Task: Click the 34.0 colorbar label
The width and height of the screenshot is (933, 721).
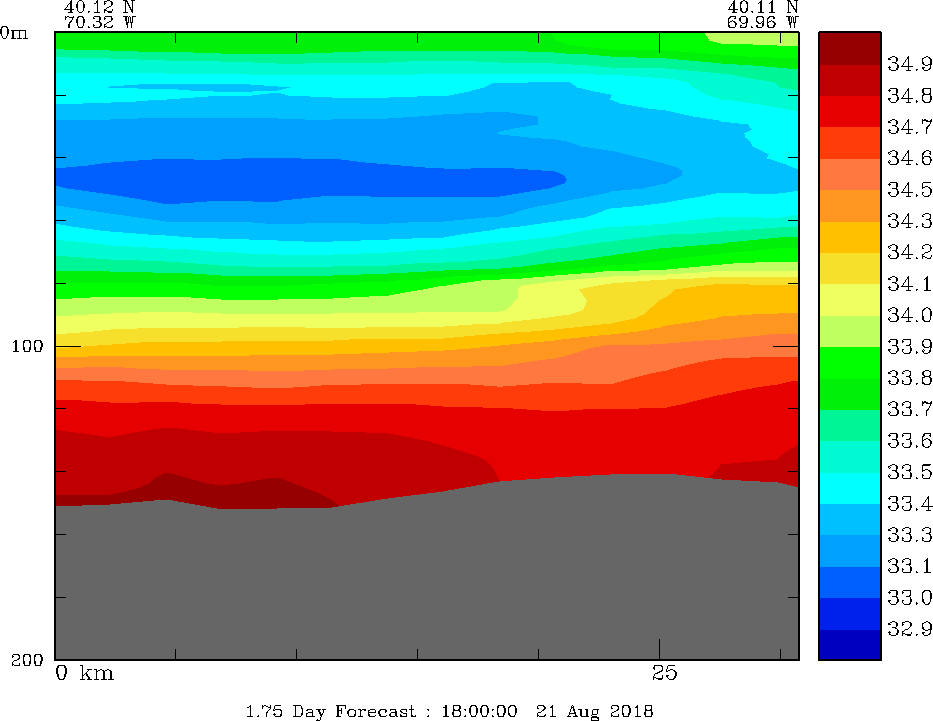Action: coord(909,315)
